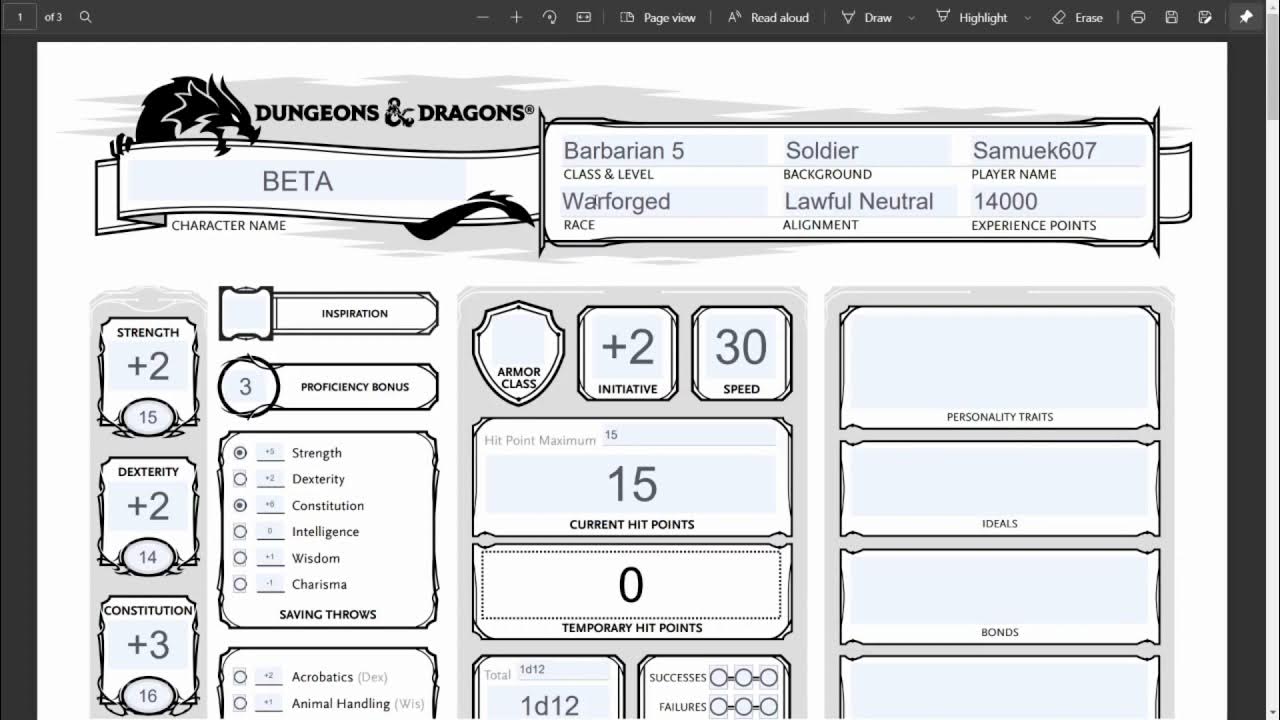Mark first death save failure

click(718, 707)
